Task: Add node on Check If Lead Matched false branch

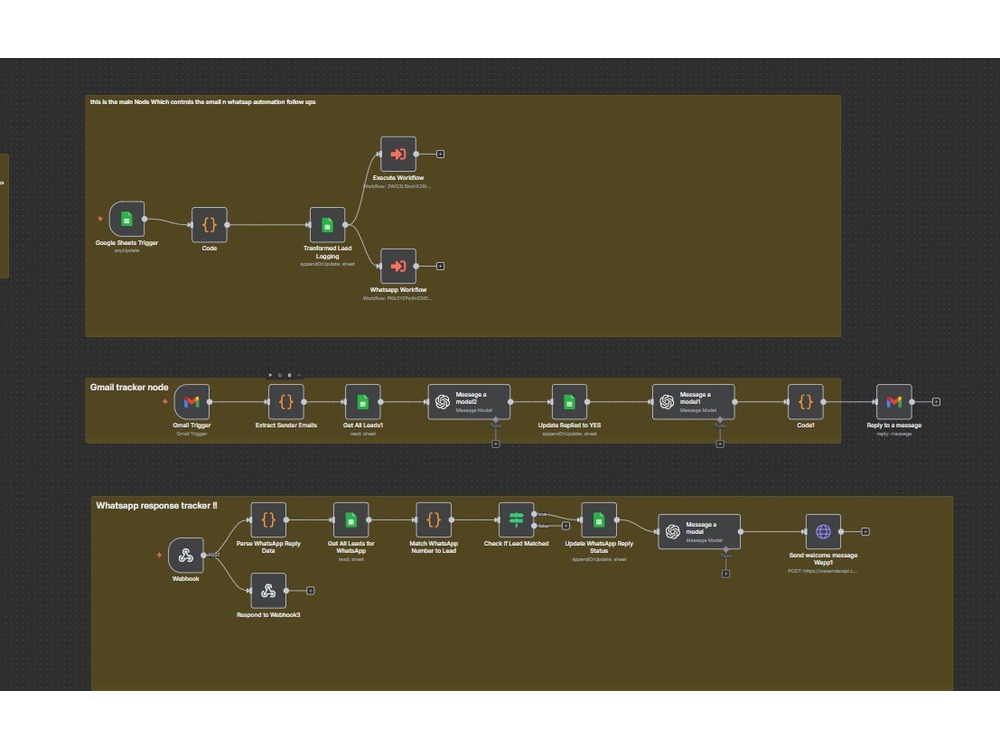Action: click(x=566, y=526)
